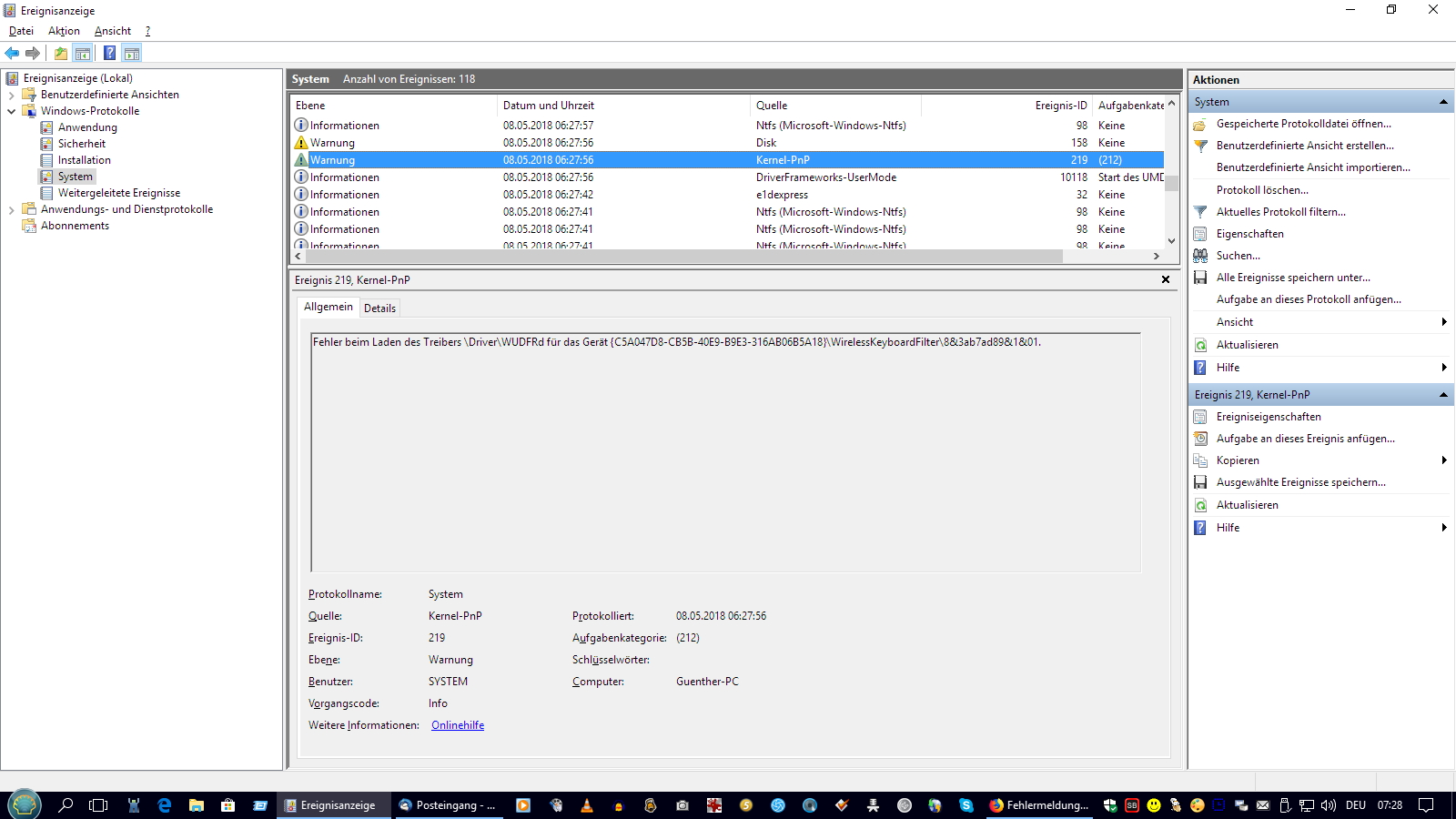
Task: Expand the Kopieren submenu arrow
Action: pyautogui.click(x=1444, y=460)
